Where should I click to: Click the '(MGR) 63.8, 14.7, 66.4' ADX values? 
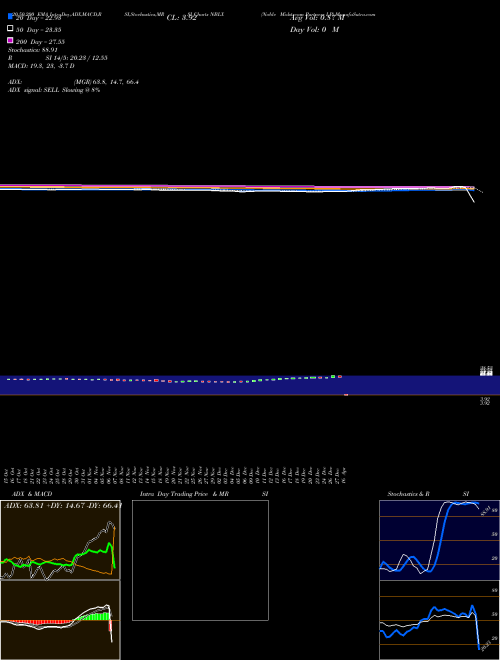(x=106, y=82)
